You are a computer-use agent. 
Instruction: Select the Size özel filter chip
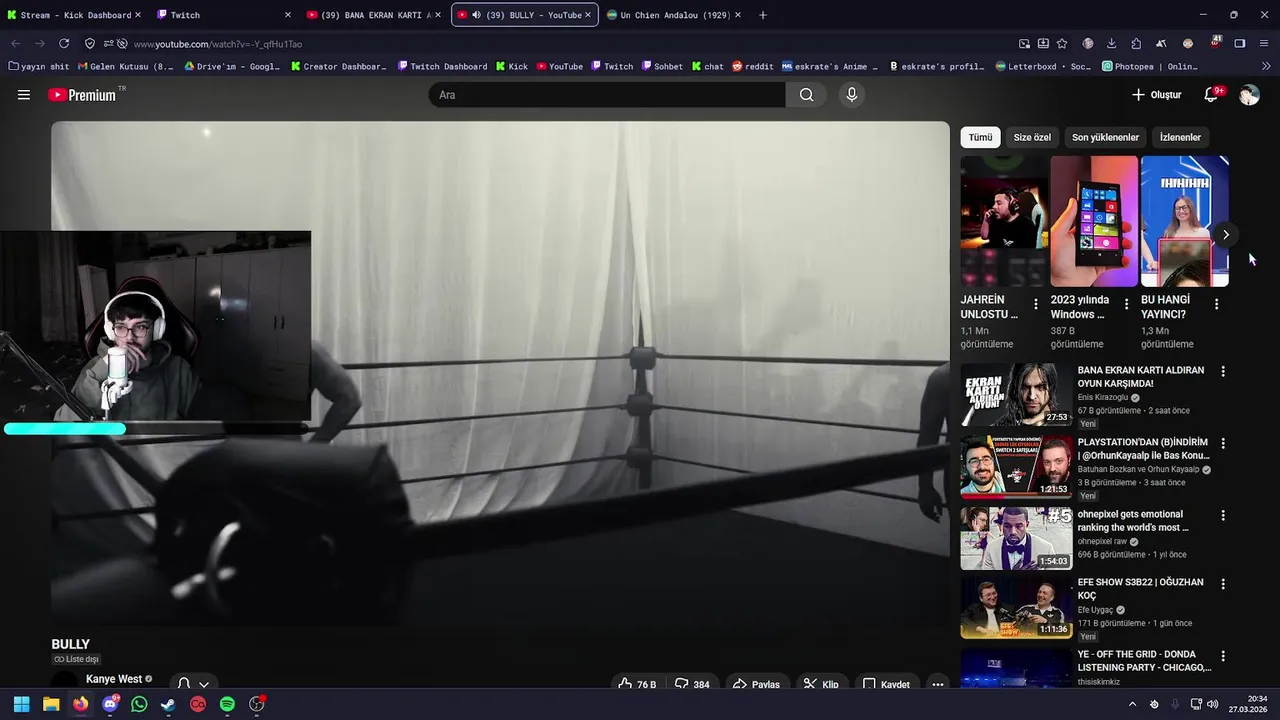pos(1032,137)
